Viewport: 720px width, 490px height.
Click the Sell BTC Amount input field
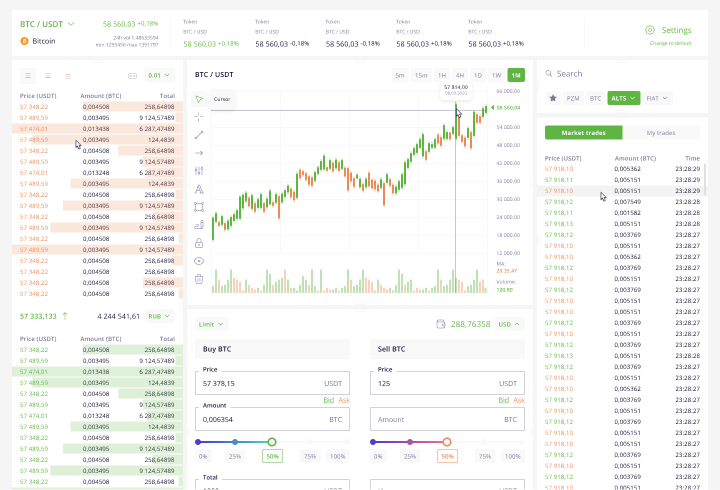[x=446, y=420]
